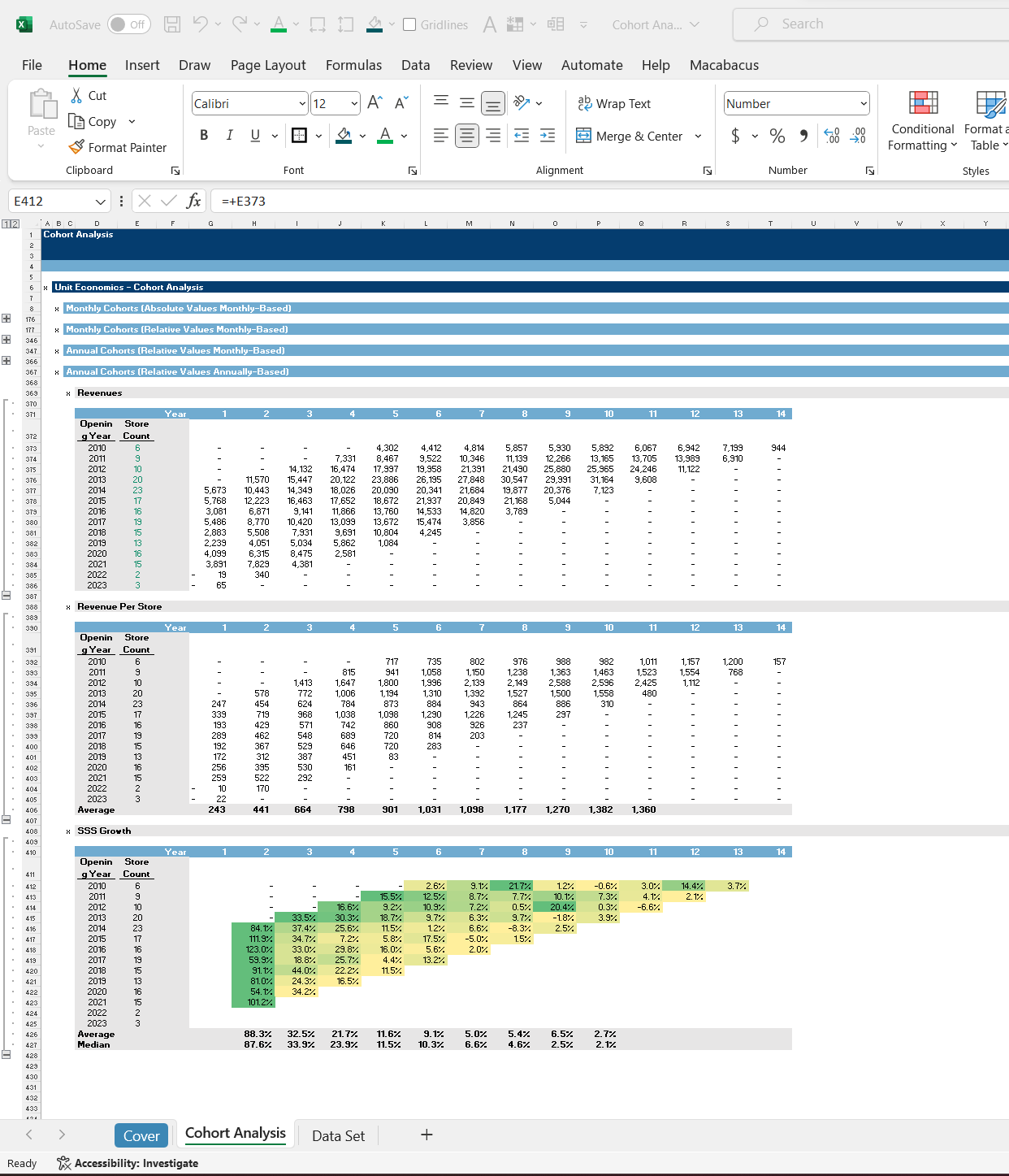Expand the collapsed row group at row 176
The width and height of the screenshot is (1009, 1176).
pos(6,319)
